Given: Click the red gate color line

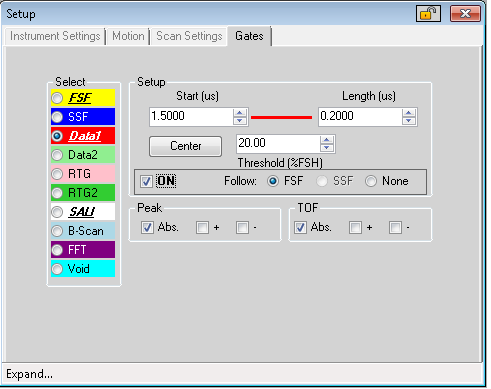Looking at the screenshot, I should [x=281, y=117].
